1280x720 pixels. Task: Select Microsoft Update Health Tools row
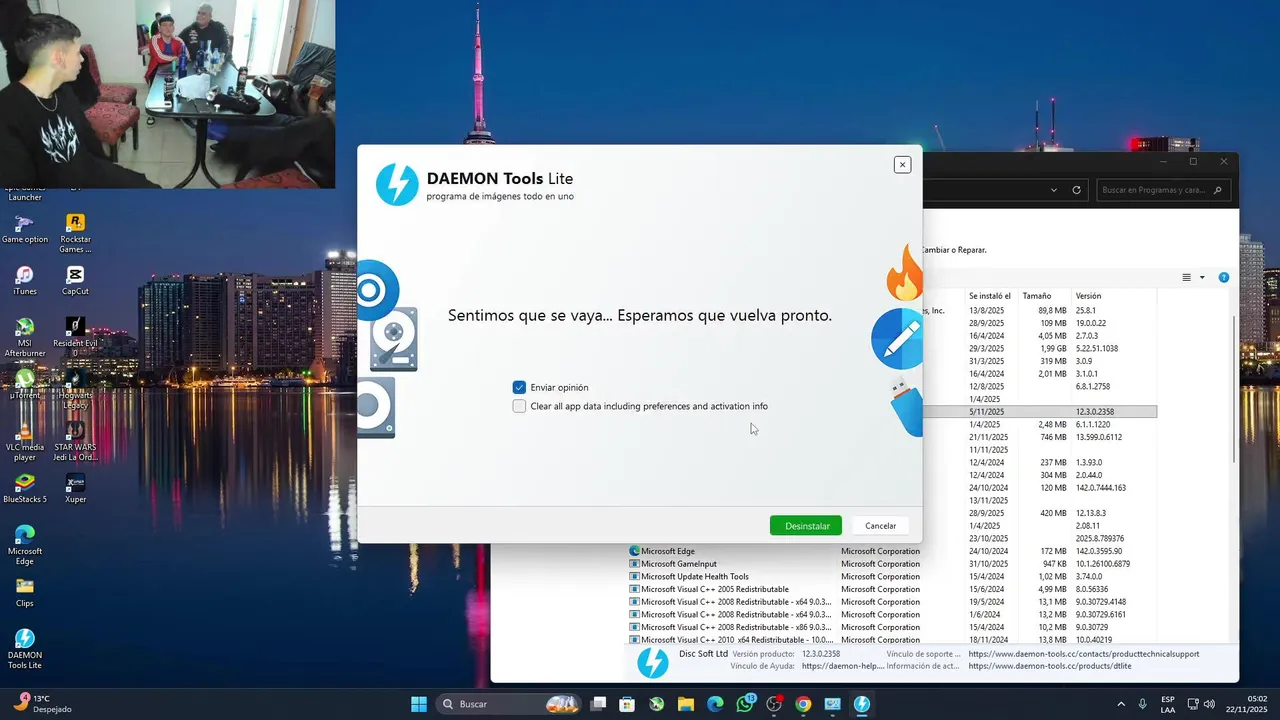tap(892, 577)
